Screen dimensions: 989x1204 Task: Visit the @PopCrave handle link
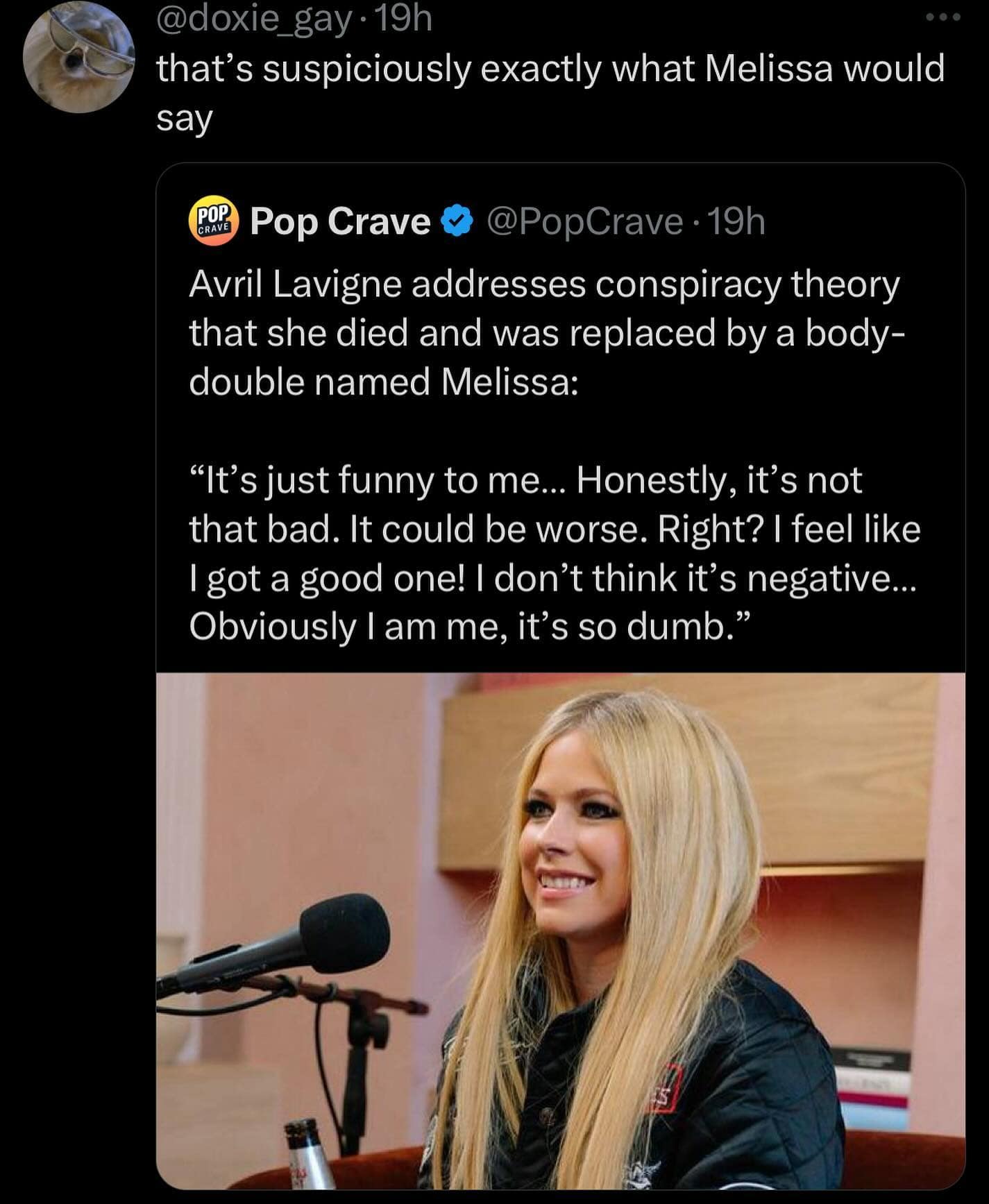585,222
